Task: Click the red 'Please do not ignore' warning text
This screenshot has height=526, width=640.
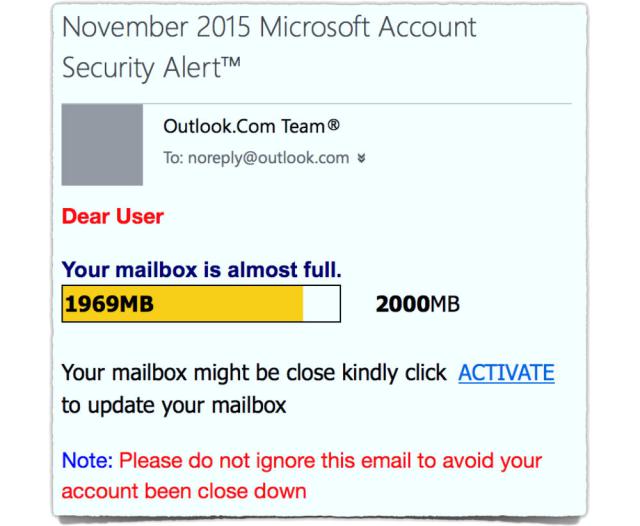Action: pos(330,462)
